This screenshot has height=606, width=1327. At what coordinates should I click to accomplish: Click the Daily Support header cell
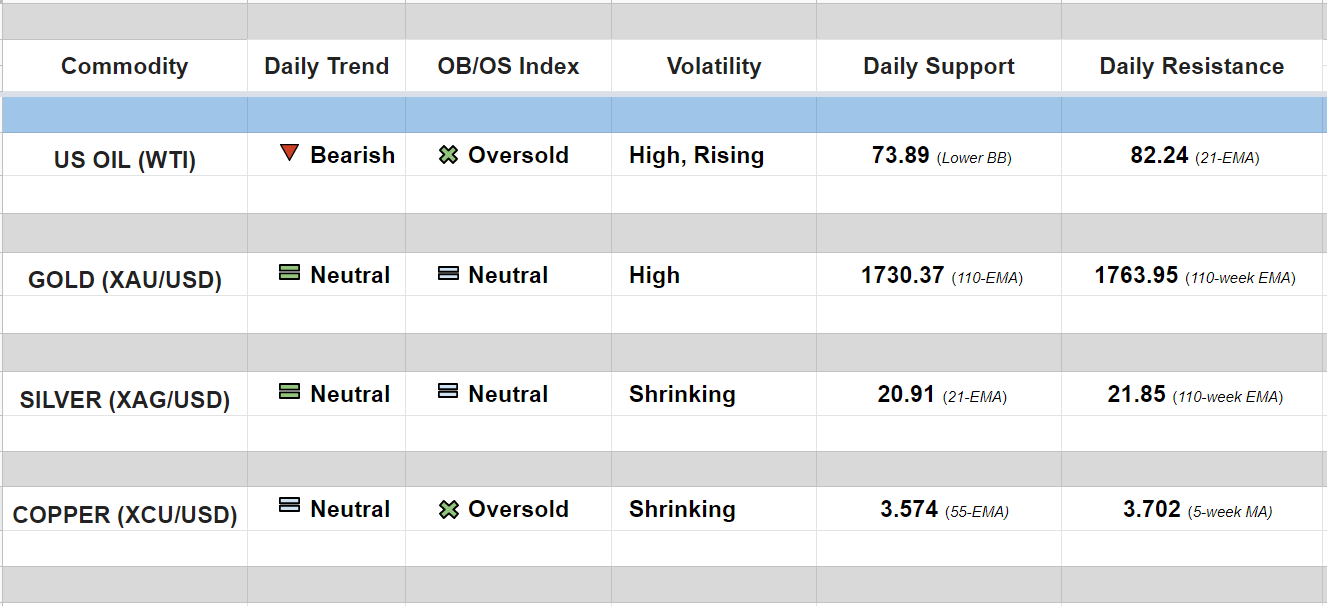(x=938, y=67)
